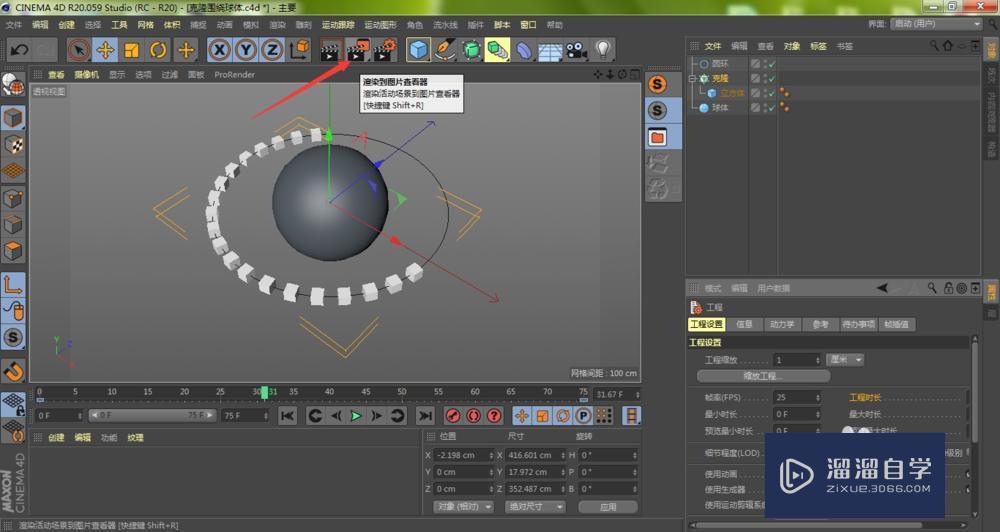Click the position X input field

(464, 455)
